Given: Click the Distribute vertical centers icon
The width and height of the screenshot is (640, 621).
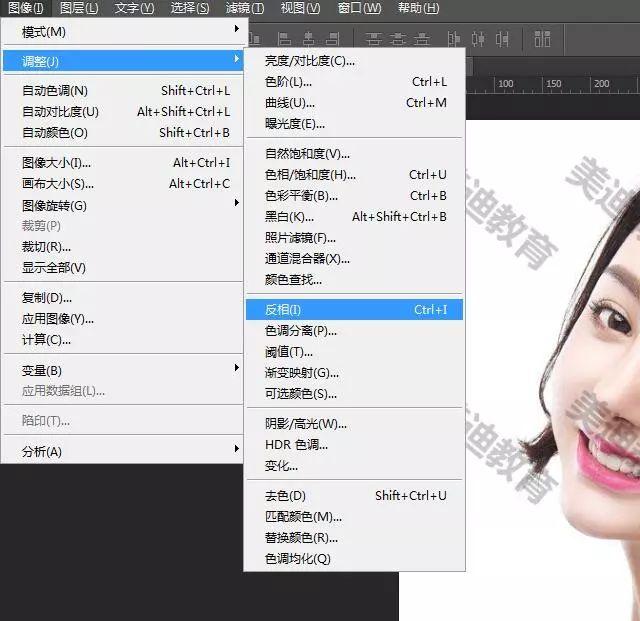Looking at the screenshot, I should [398, 39].
